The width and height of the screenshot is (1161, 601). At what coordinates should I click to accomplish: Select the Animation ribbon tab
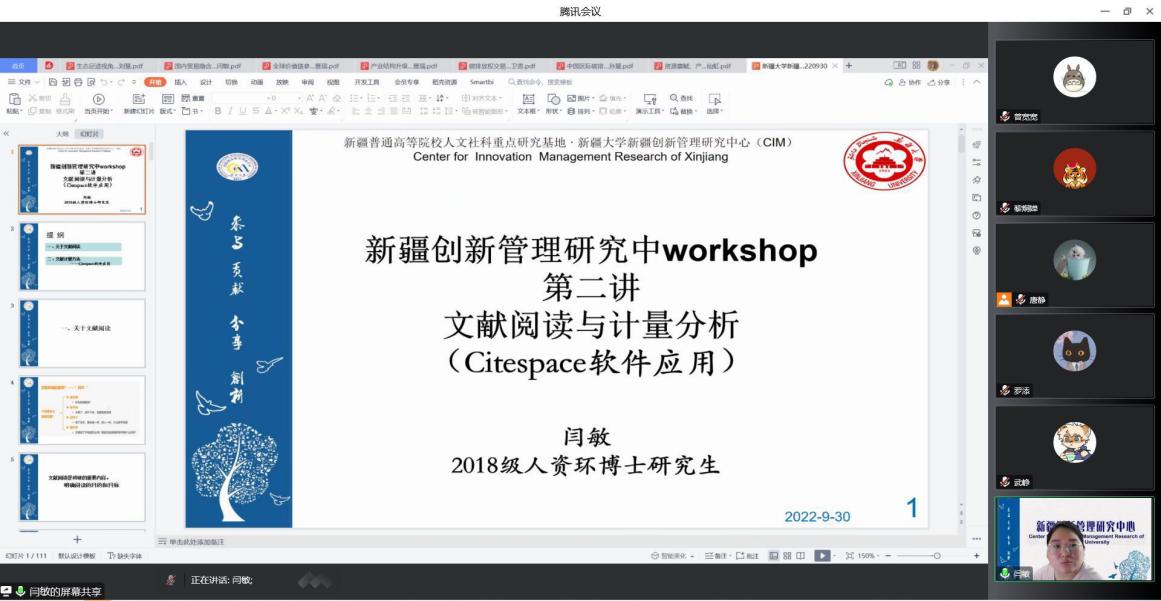coord(257,82)
